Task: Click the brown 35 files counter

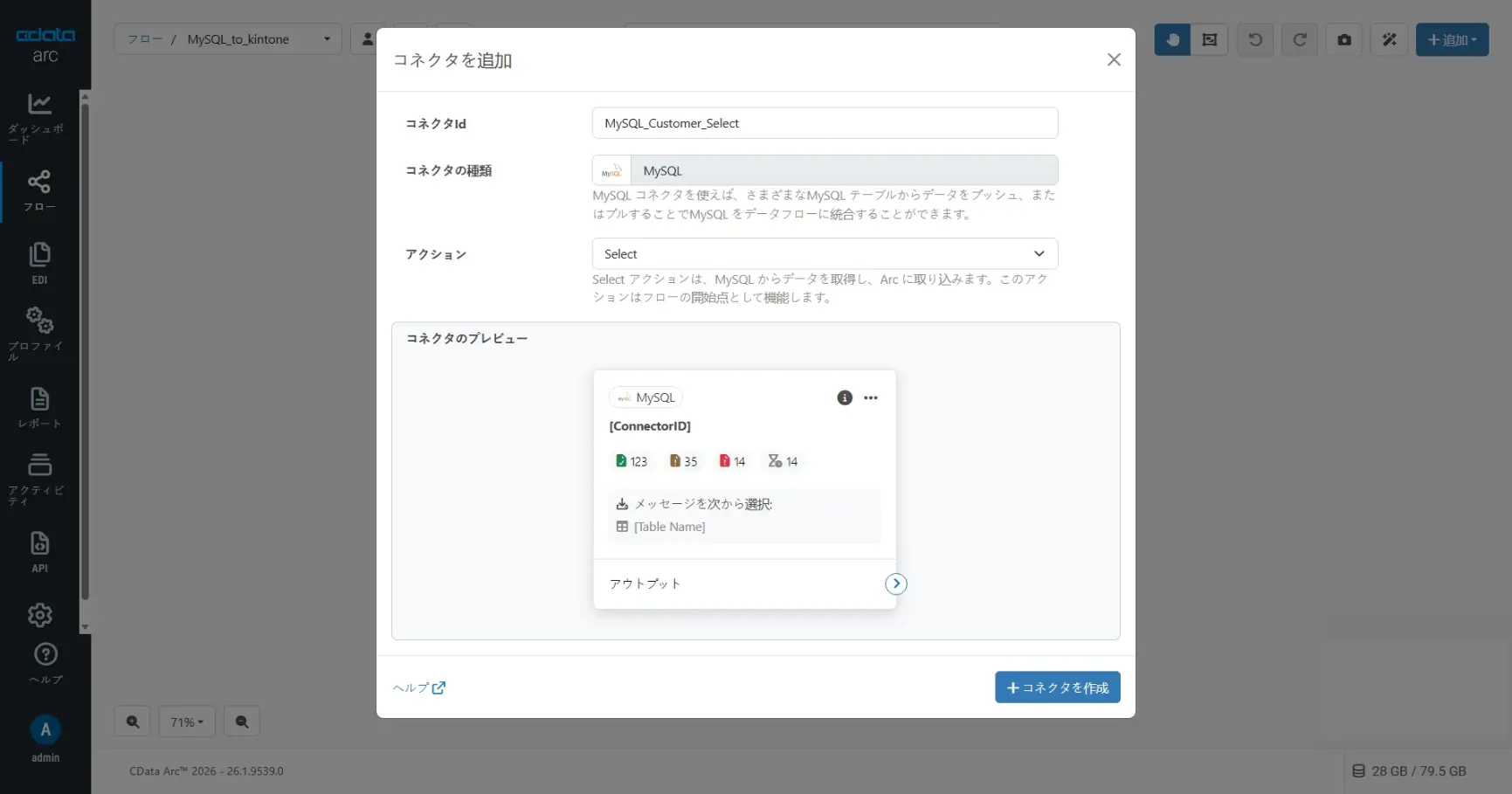Action: (684, 461)
